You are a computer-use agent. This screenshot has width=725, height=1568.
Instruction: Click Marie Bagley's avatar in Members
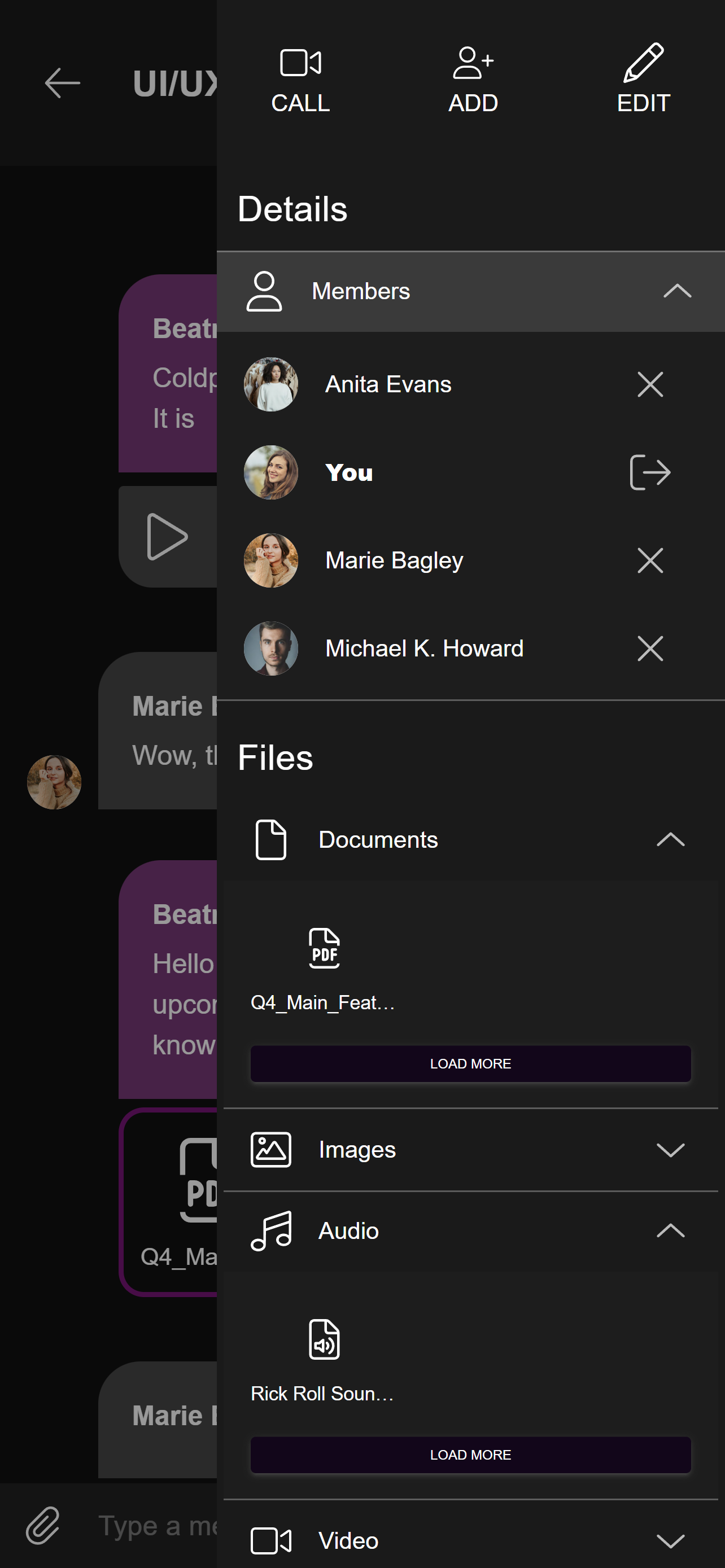coord(271,560)
